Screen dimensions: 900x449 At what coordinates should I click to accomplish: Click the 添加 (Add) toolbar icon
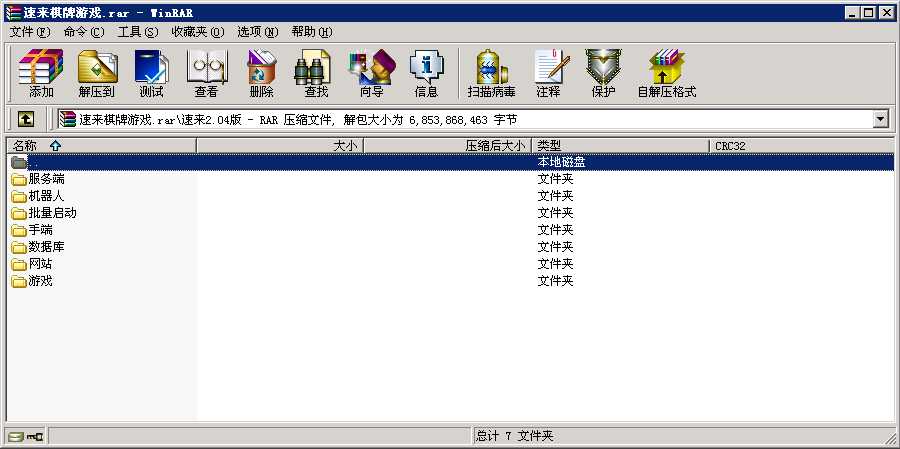tap(41, 73)
